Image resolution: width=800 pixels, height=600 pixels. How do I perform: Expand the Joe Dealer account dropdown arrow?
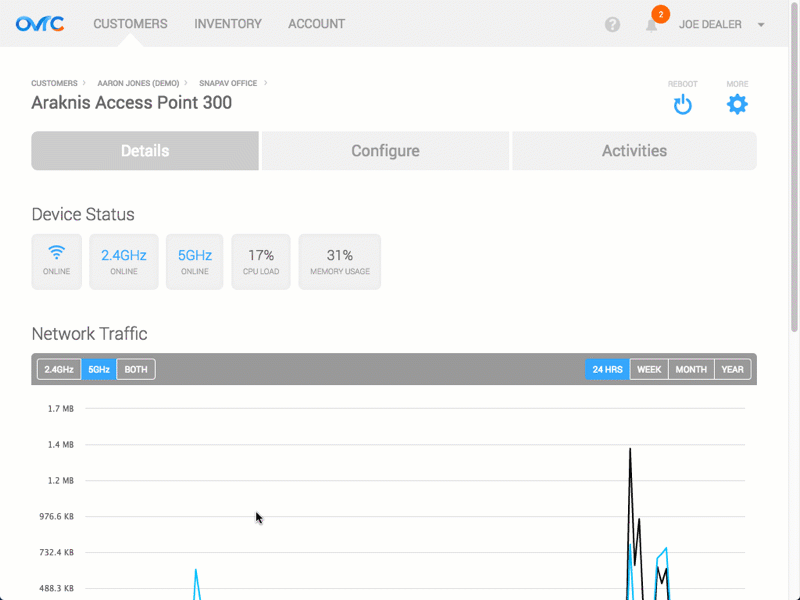(x=761, y=24)
